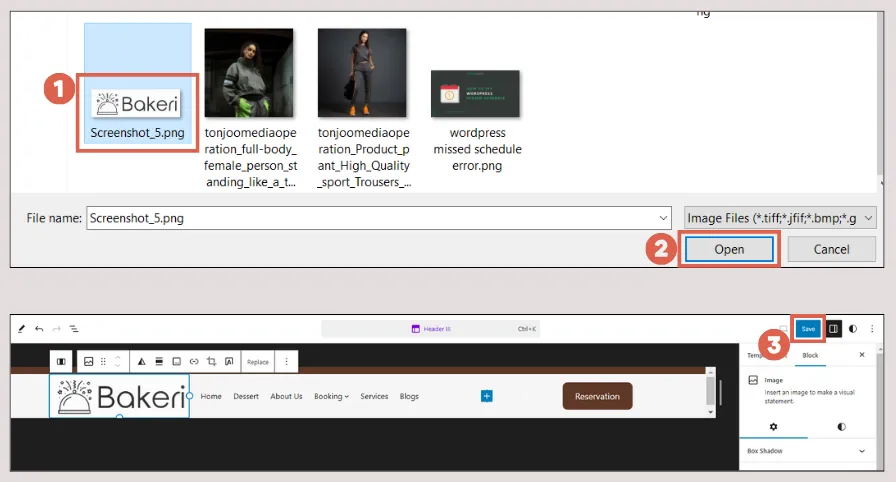Image resolution: width=896 pixels, height=482 pixels.
Task: Open the Document Overview list view icon
Action: [74, 329]
